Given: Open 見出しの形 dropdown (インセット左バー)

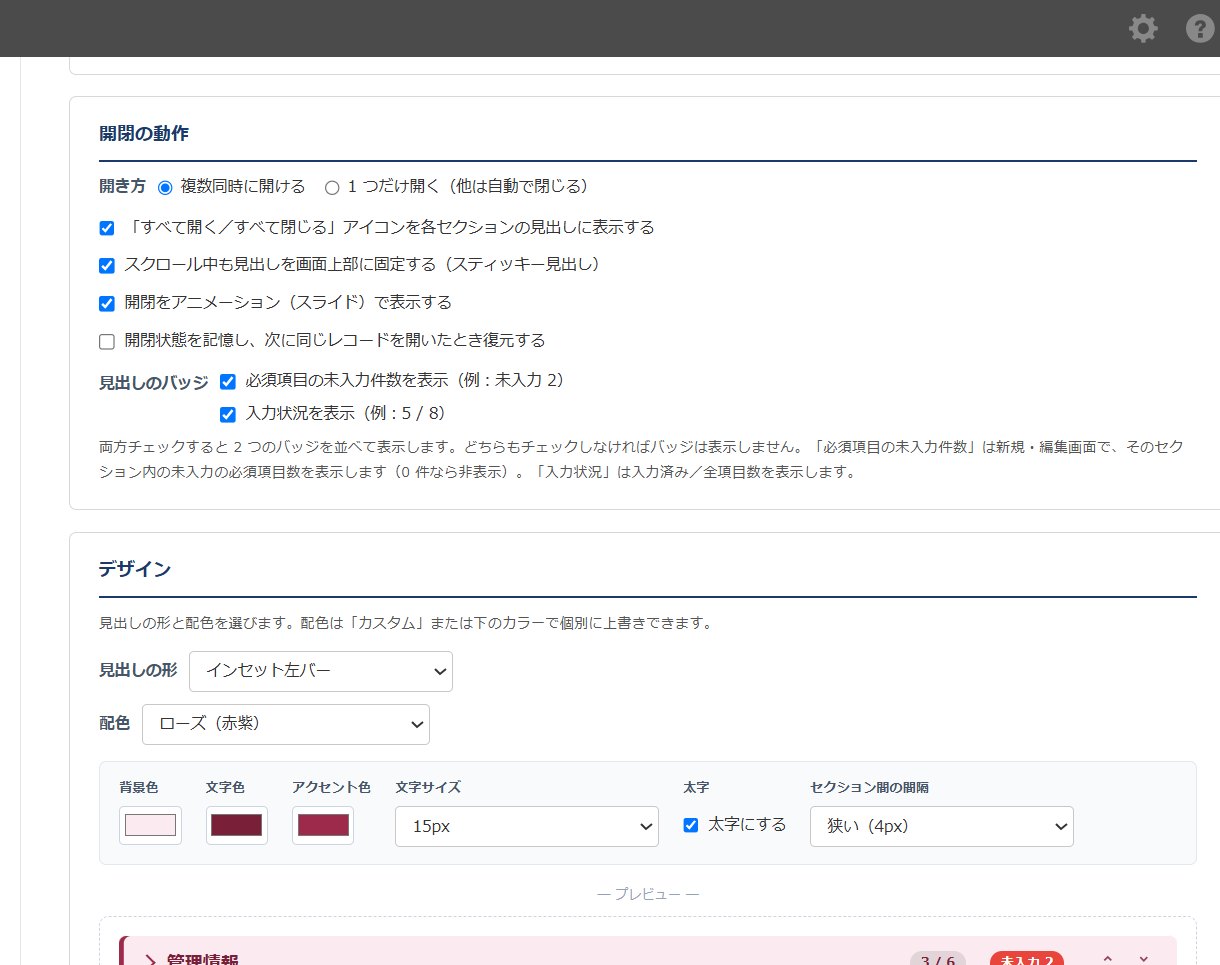Looking at the screenshot, I should 321,671.
